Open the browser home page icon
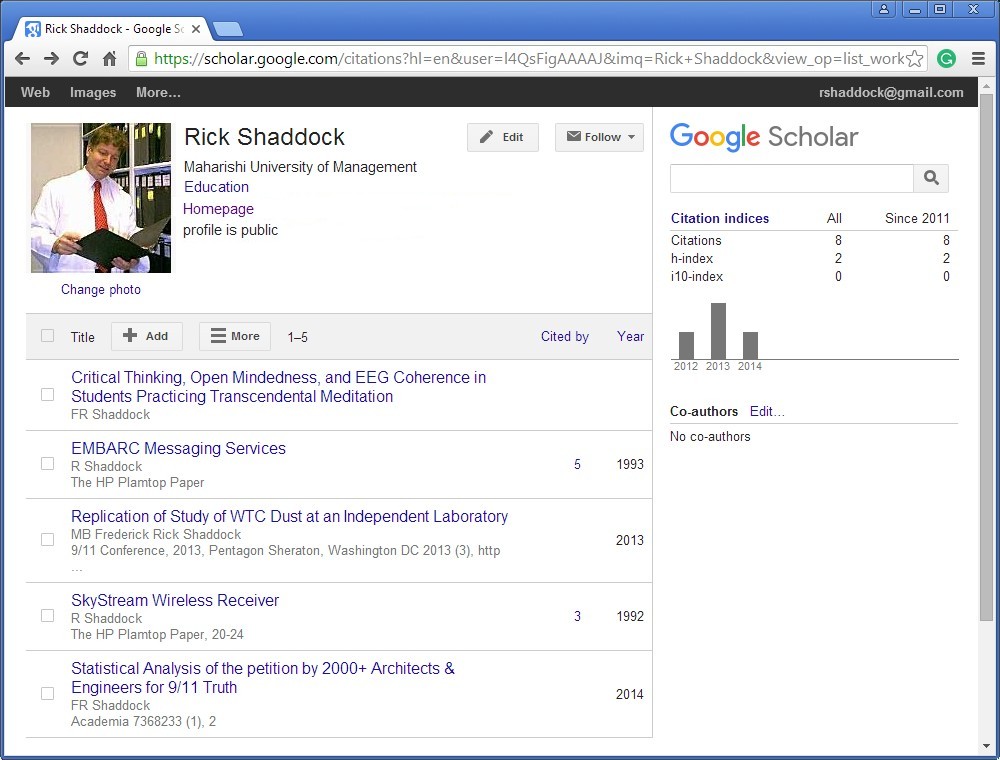 [110, 59]
